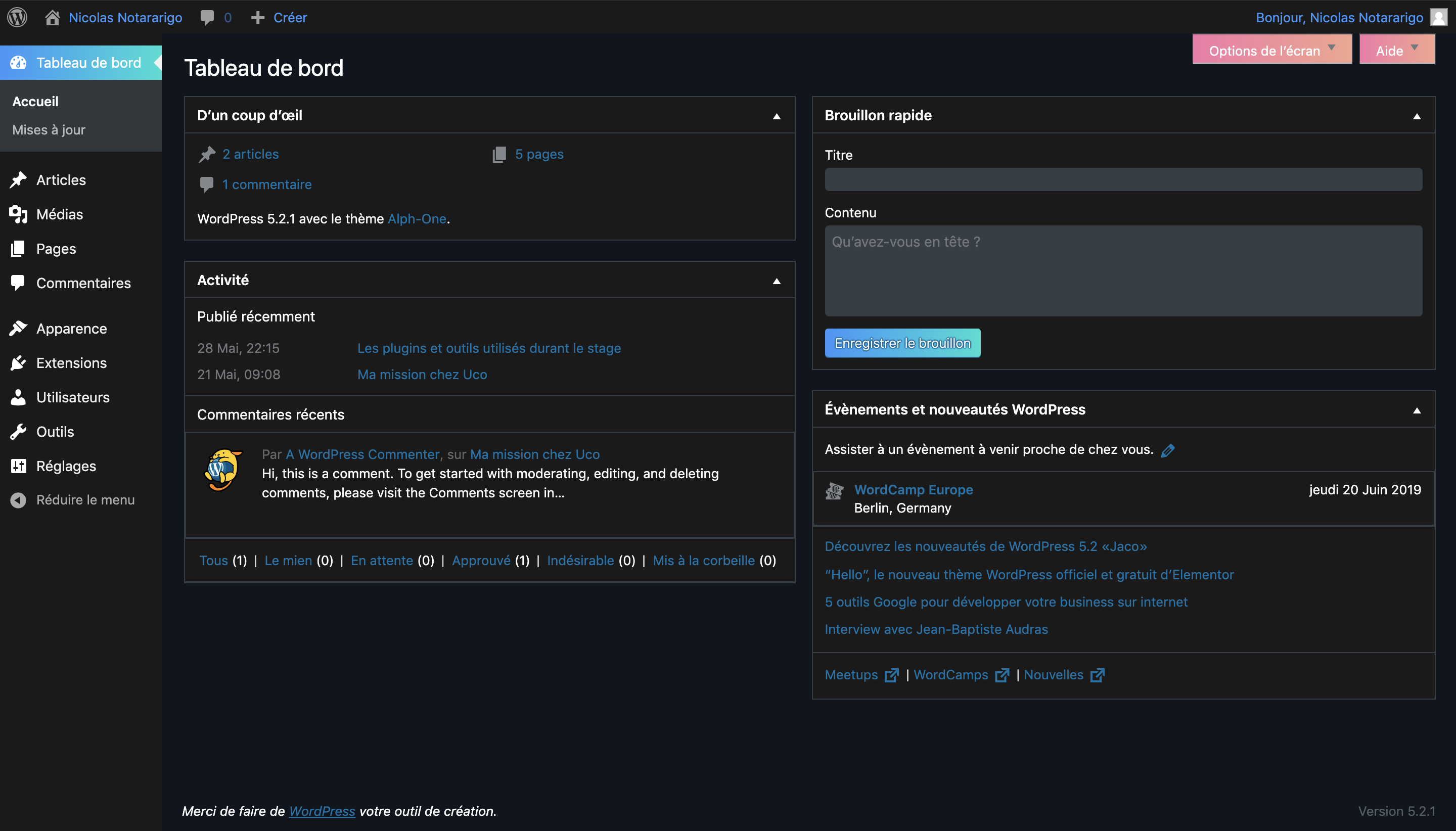Open the Médias menu
Image resolution: width=1456 pixels, height=831 pixels.
pos(59,214)
